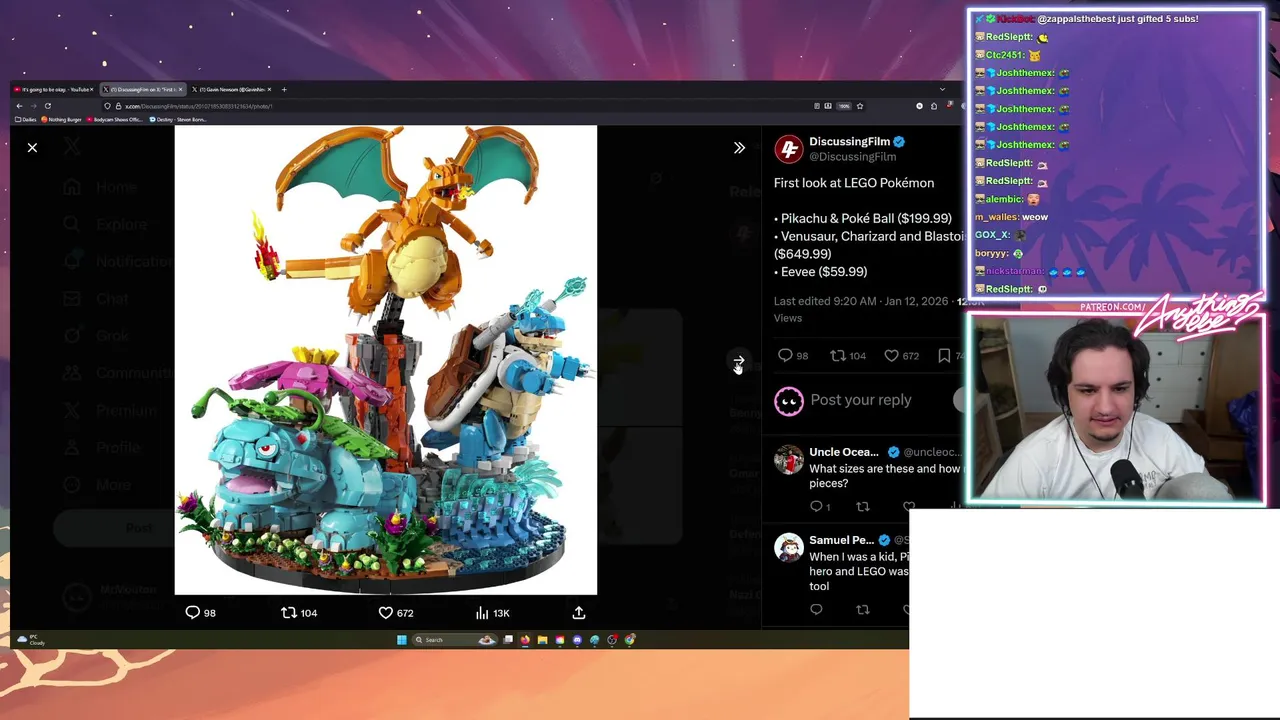The width and height of the screenshot is (1280, 720).
Task: Click the taskbar Search box
Action: point(455,640)
